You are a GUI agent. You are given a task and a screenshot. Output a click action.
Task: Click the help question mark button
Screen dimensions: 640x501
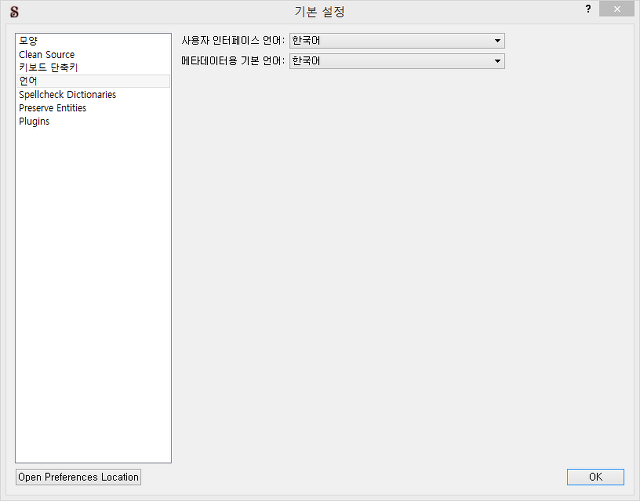pos(588,9)
